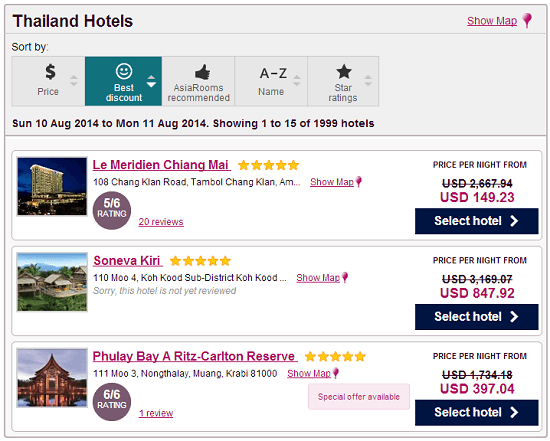Click the address 111 Moo 3, Nongthalay
The width and height of the screenshot is (550, 441).
point(185,373)
